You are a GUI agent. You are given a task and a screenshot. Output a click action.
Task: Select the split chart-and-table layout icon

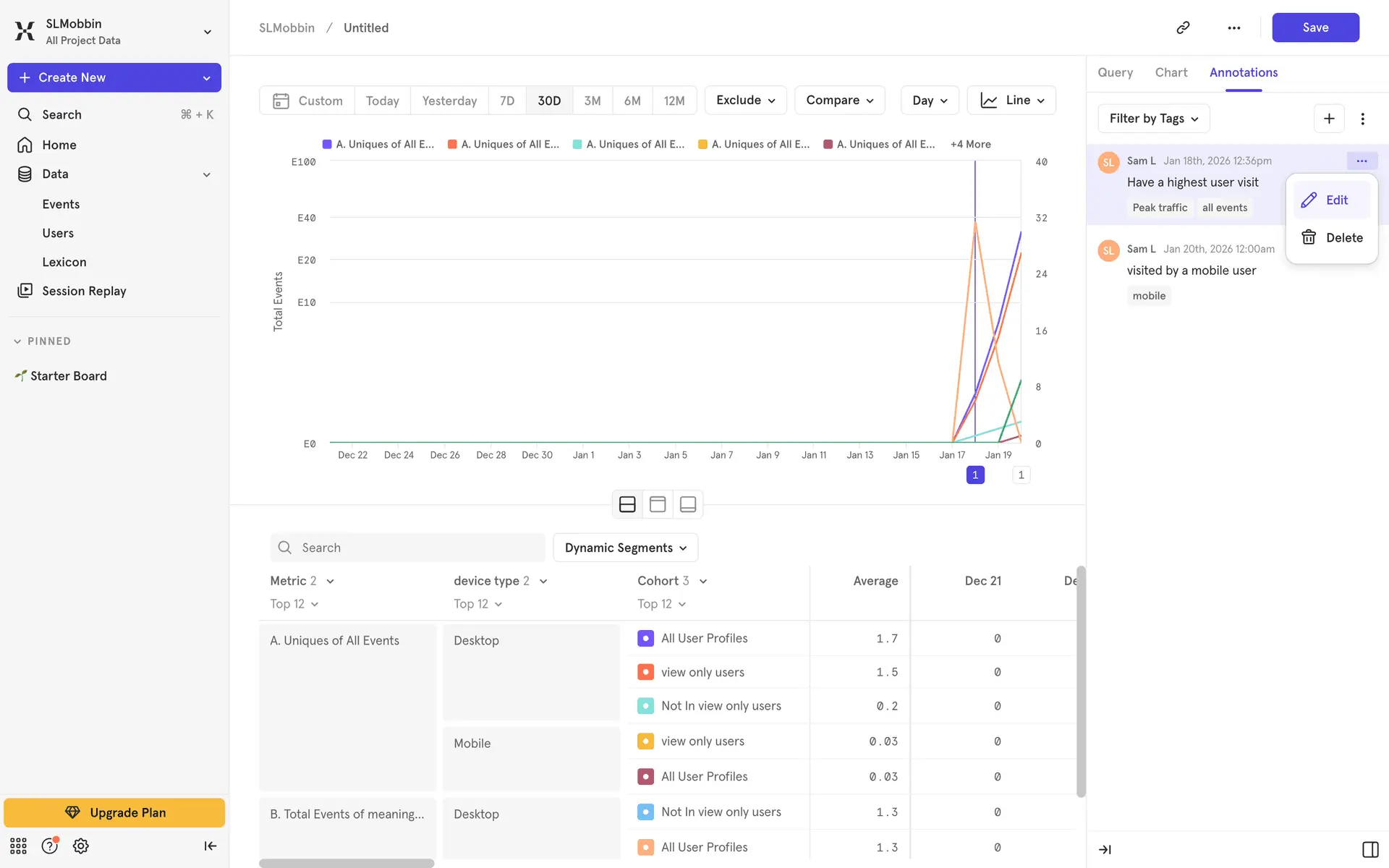(627, 504)
